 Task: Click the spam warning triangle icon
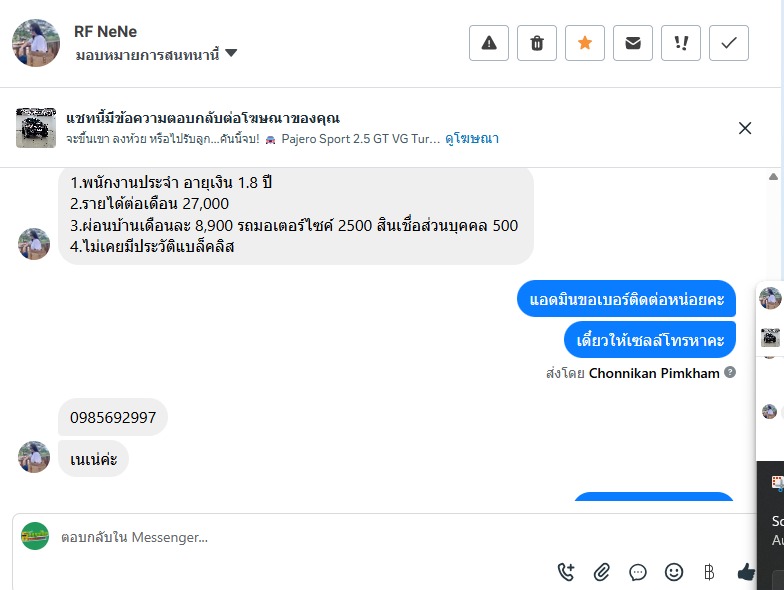tap(489, 43)
